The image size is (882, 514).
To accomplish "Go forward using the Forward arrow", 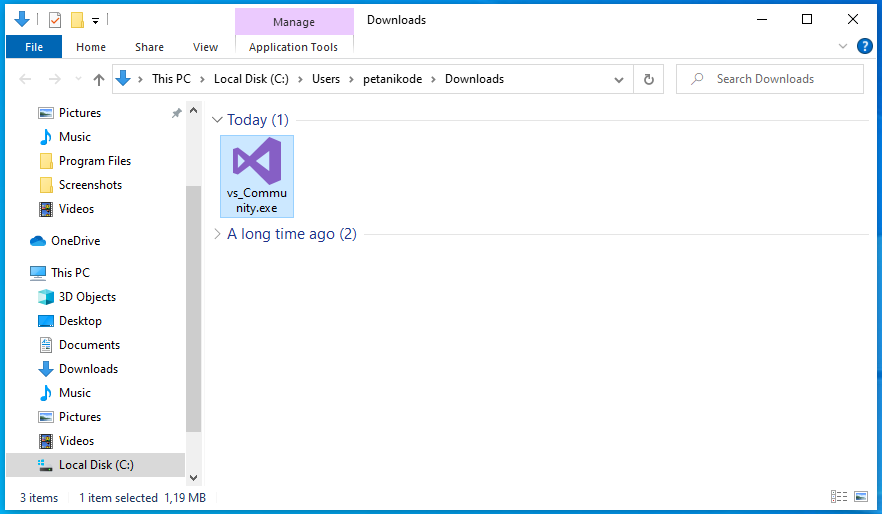I will point(55,79).
